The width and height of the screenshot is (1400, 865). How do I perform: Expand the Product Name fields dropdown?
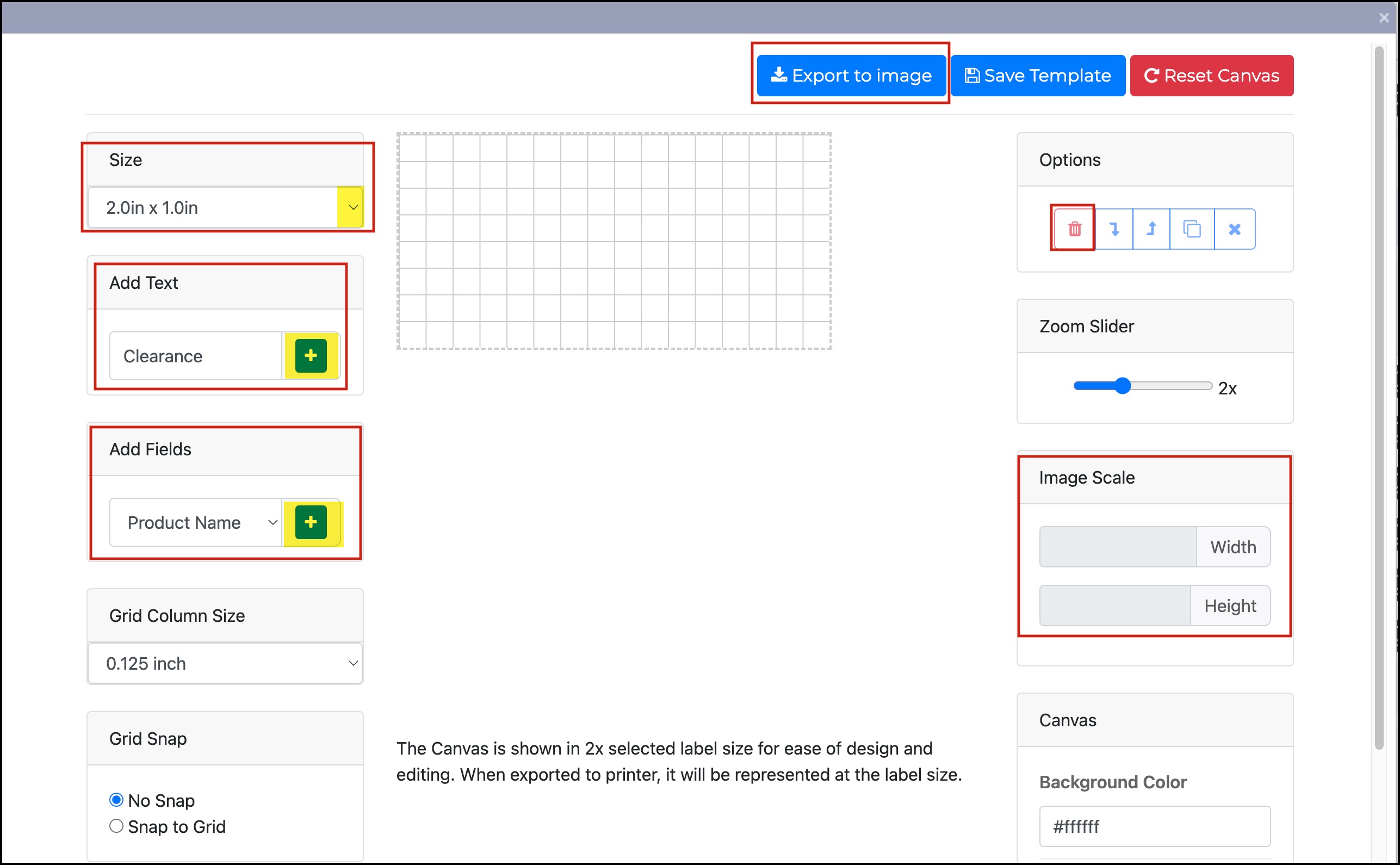coord(196,522)
